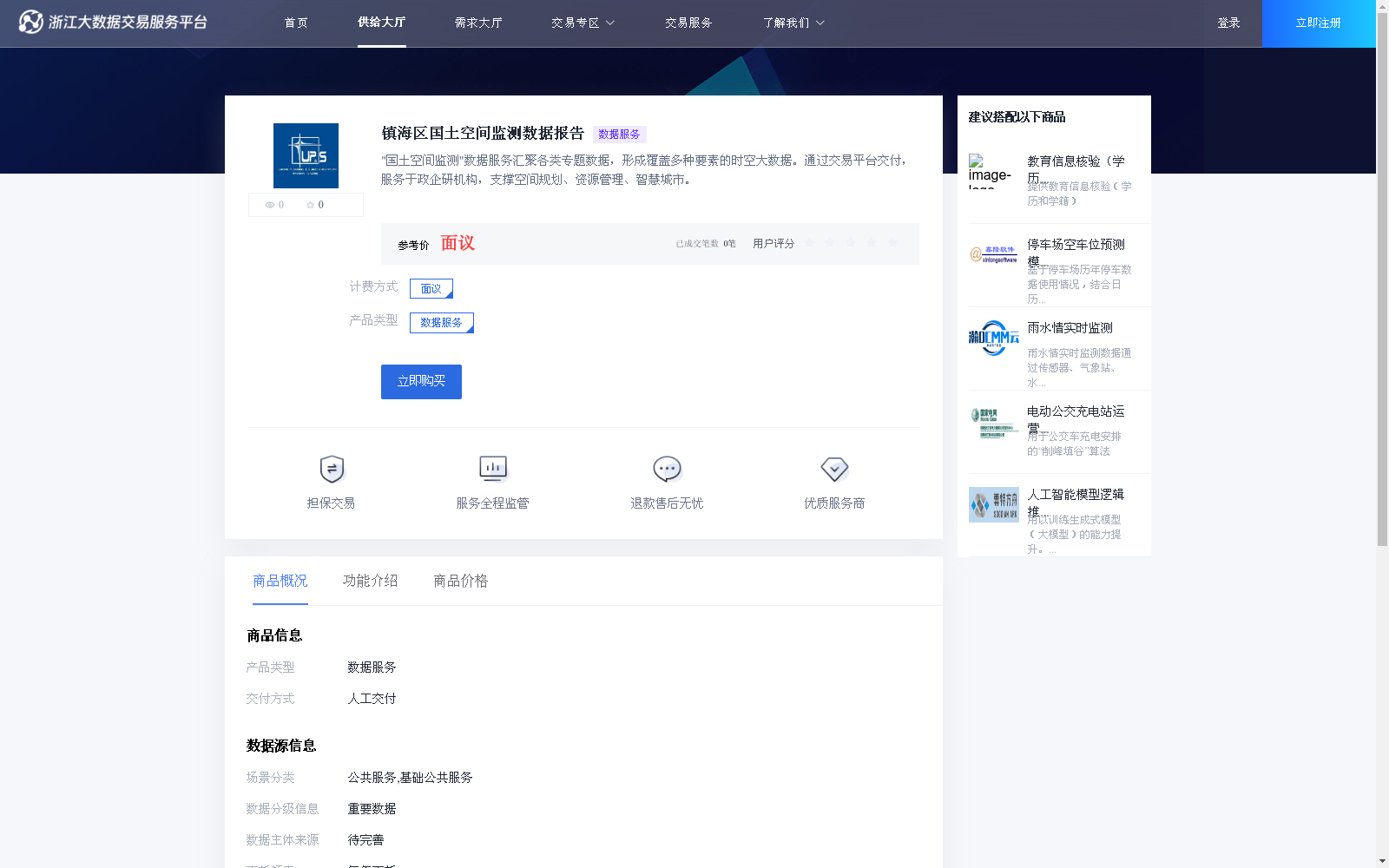Click the 已成交笔数 0笔 text
This screenshot has width=1389, height=868.
[x=706, y=244]
